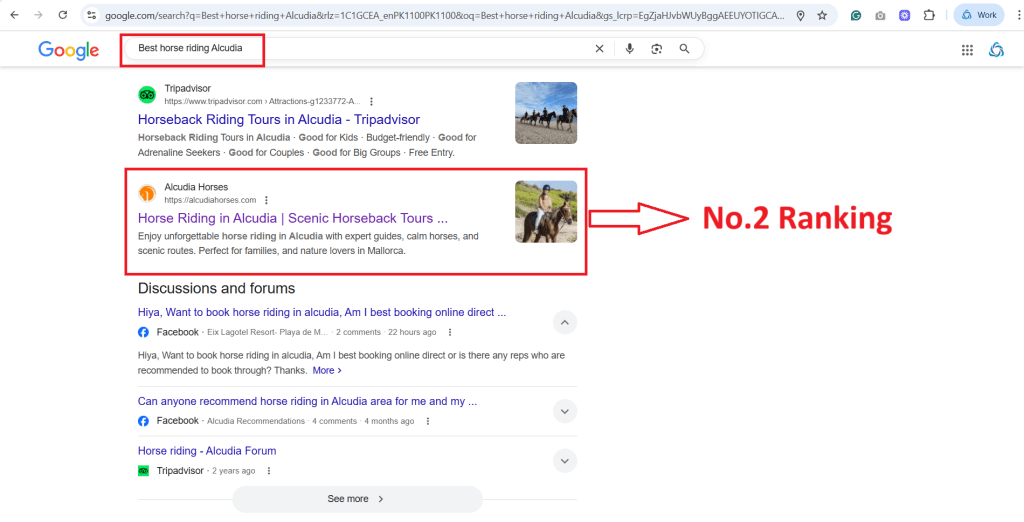Bookmark this page with the star icon

click(822, 15)
